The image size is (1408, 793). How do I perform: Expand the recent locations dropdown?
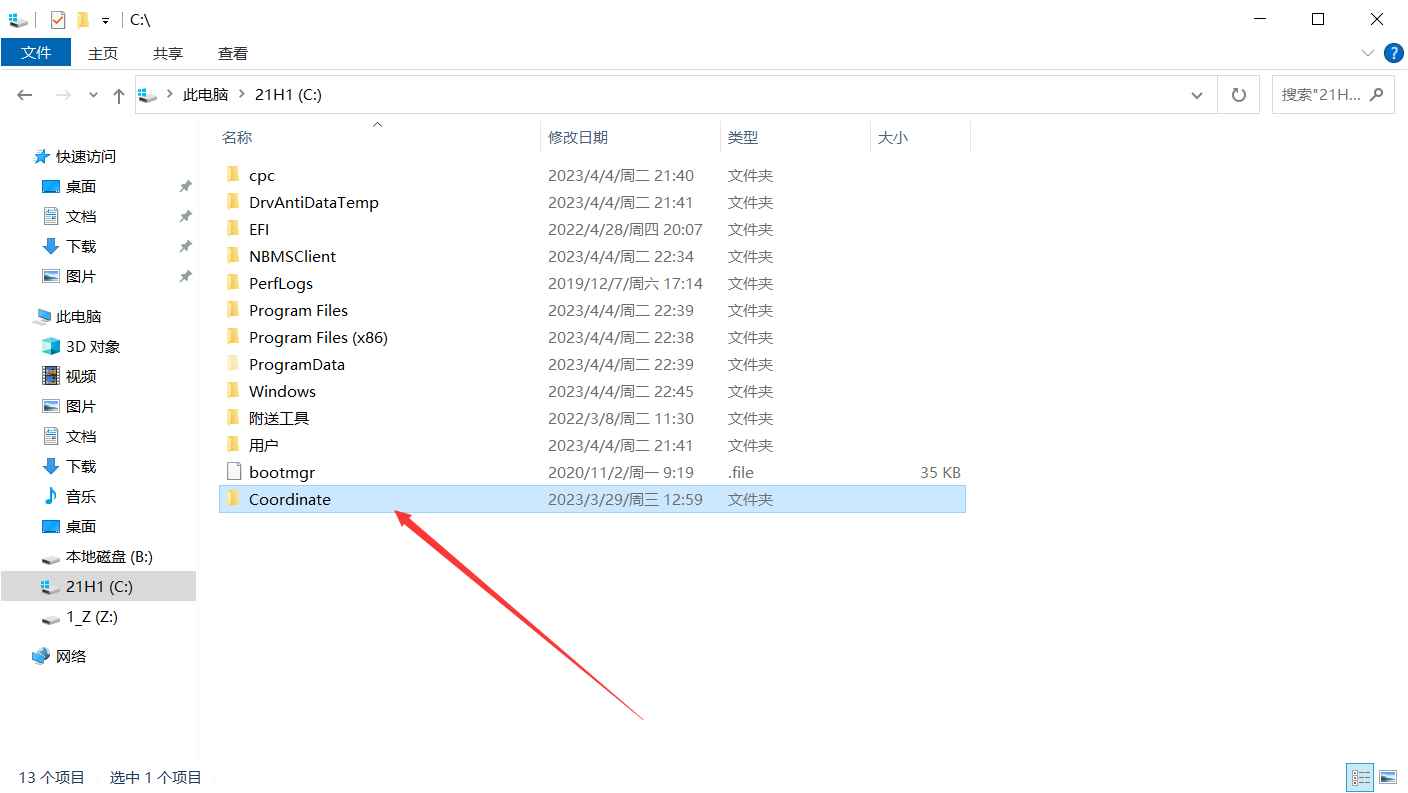click(x=94, y=95)
